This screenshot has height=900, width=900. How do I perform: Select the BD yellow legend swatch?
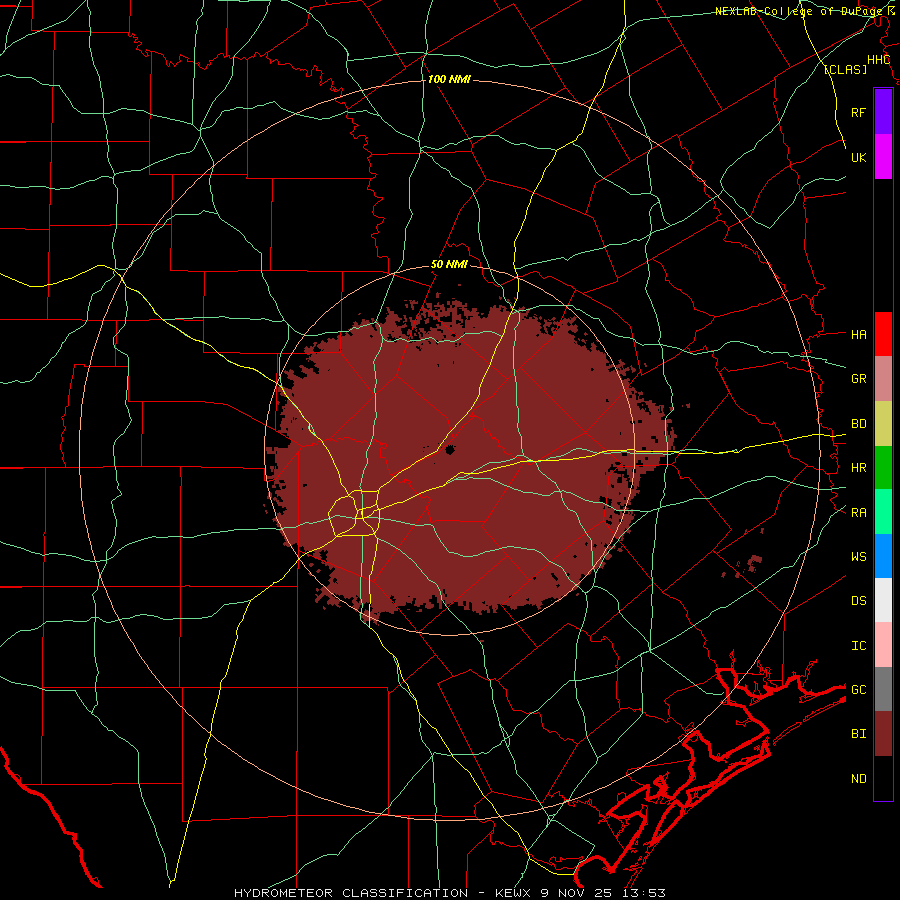(883, 424)
